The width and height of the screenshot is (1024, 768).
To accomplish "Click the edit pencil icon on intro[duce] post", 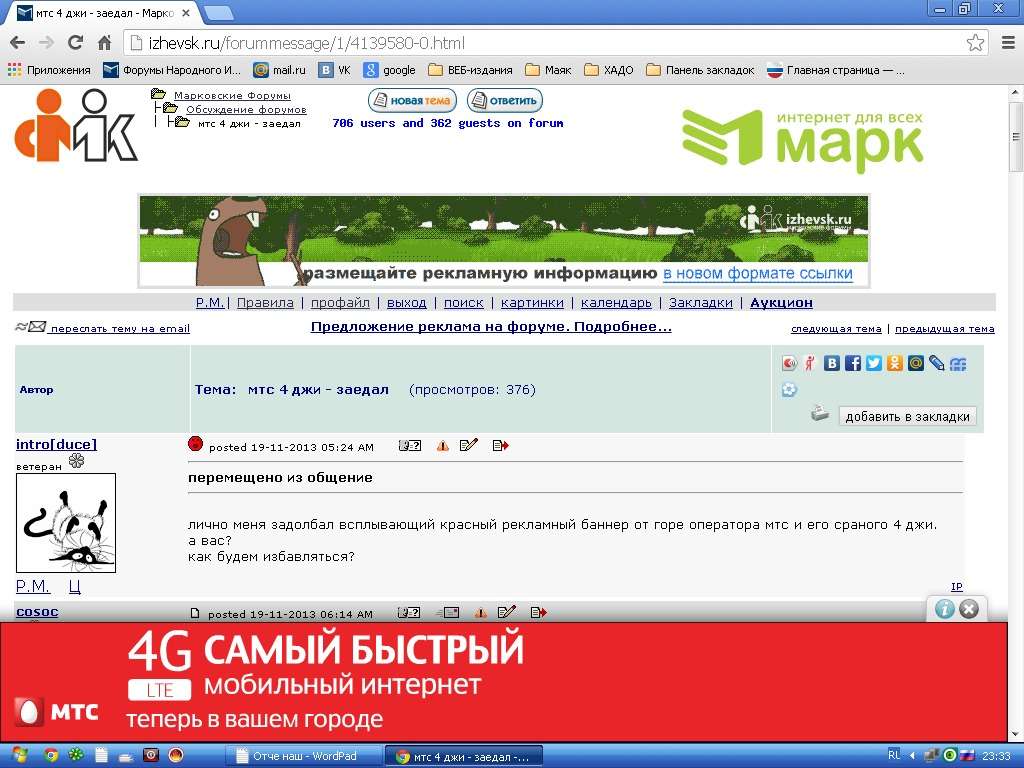I will 469,446.
